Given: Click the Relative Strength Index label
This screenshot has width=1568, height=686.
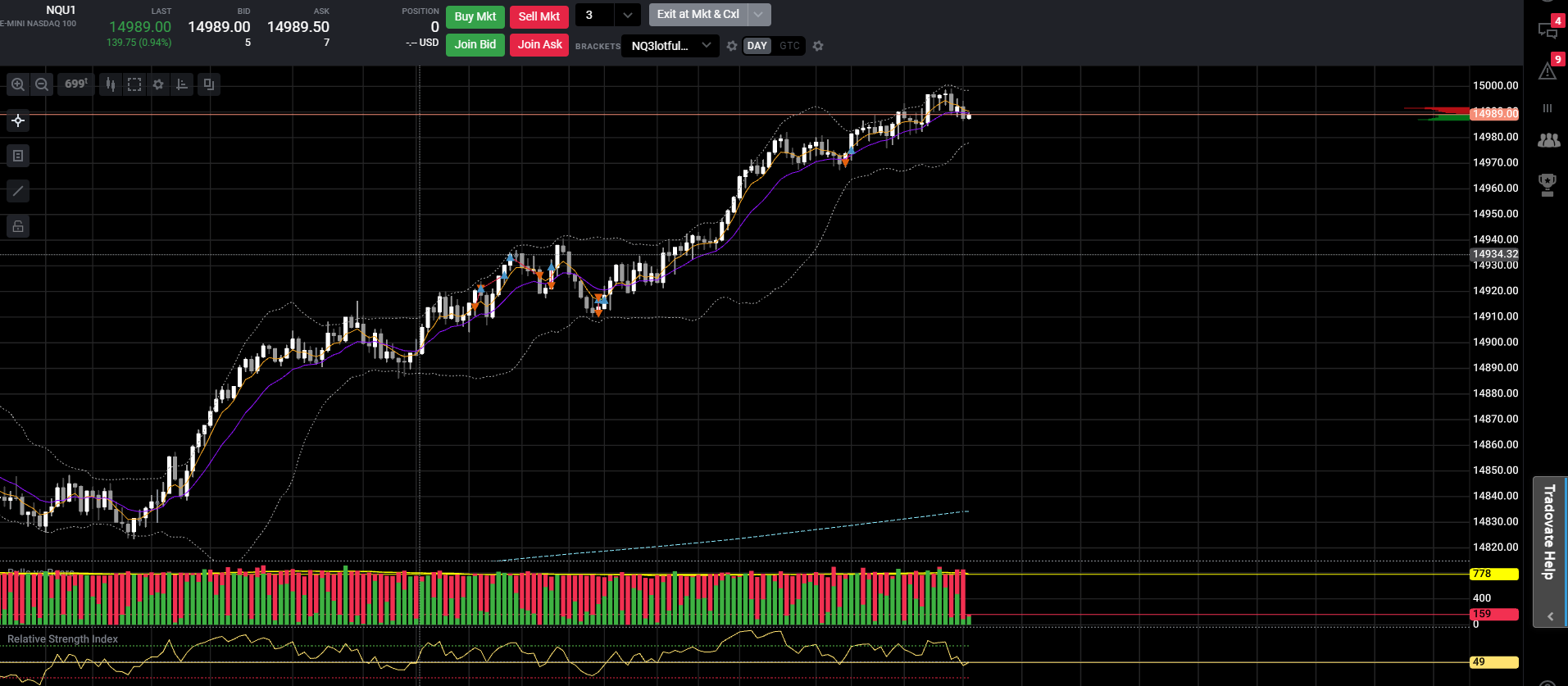Looking at the screenshot, I should coord(62,639).
